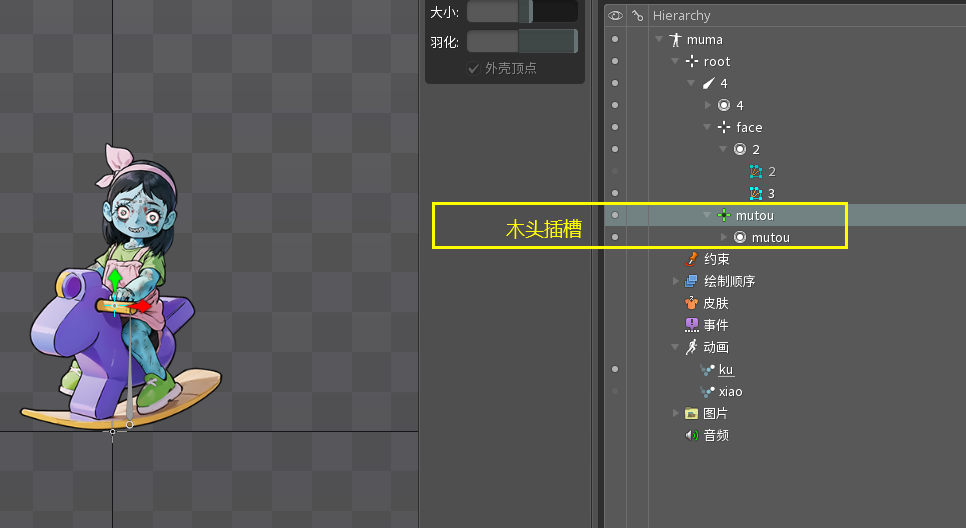Image resolution: width=966 pixels, height=528 pixels.
Task: Expand the 图片 images folder
Action: [676, 413]
